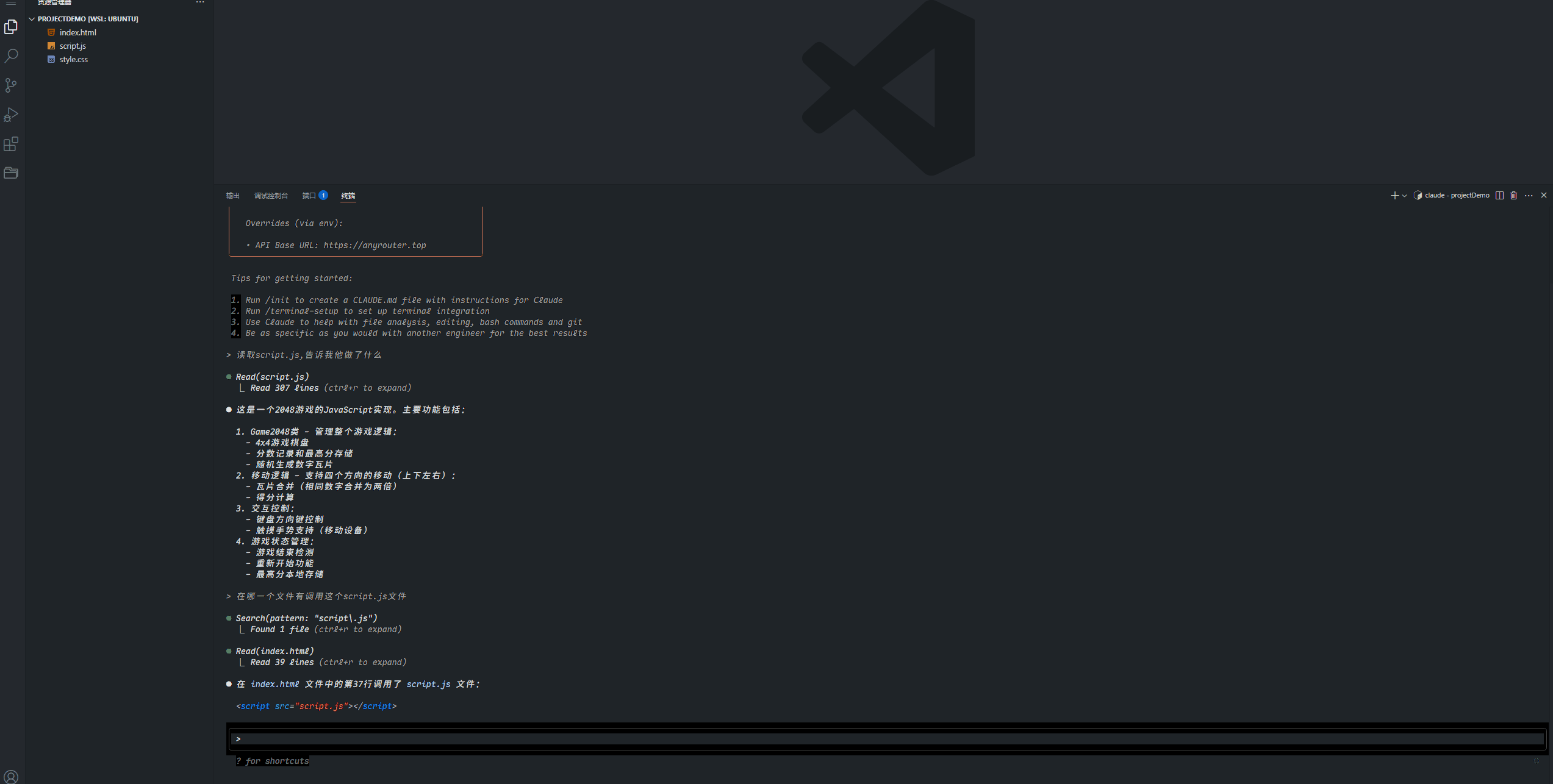Image resolution: width=1553 pixels, height=784 pixels.
Task: Click the '4. 游戏状态管理:' heading line
Action: pos(274,541)
